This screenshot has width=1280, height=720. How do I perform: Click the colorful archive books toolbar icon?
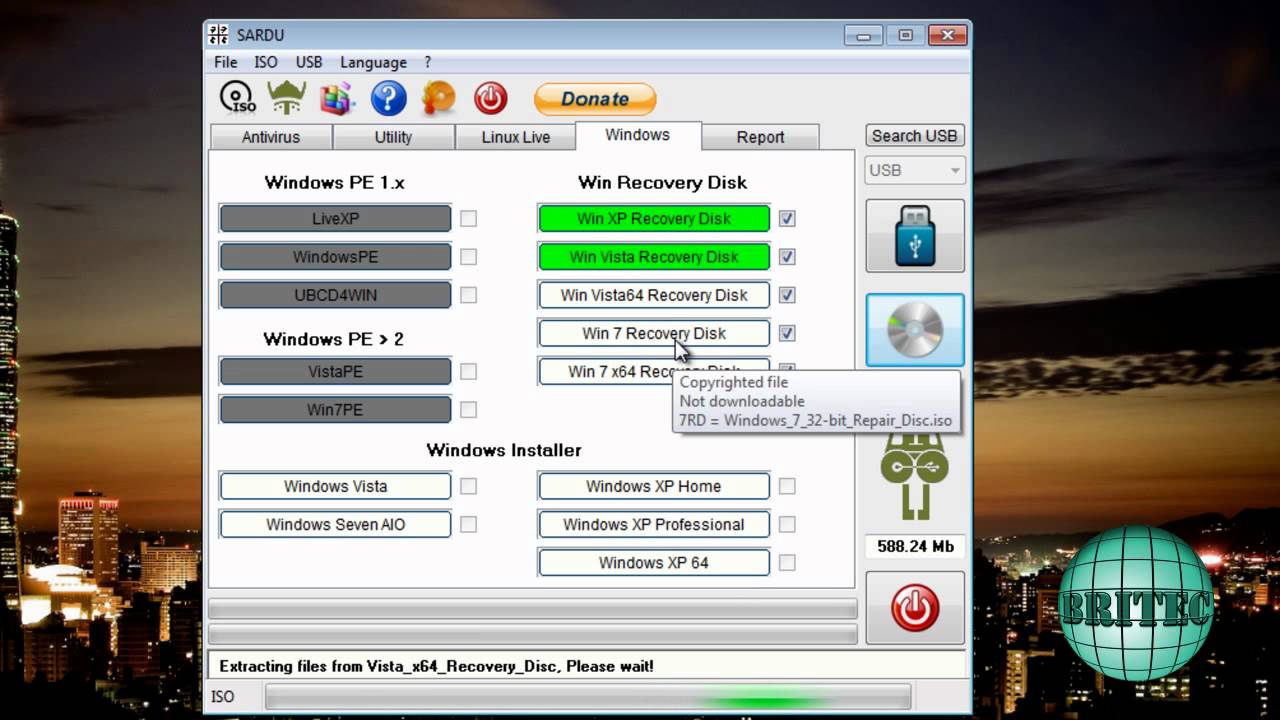338,98
